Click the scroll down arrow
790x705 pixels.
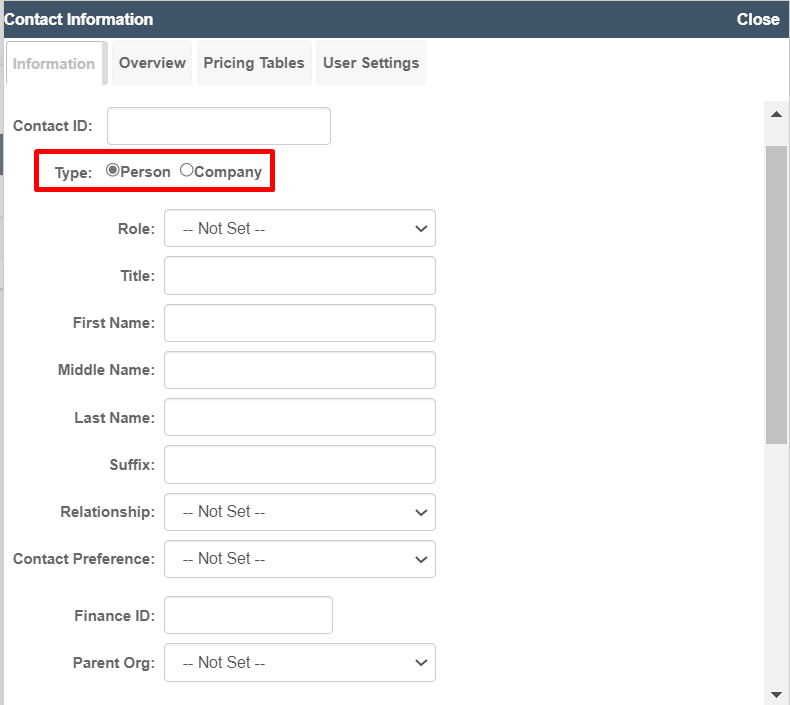(x=776, y=695)
